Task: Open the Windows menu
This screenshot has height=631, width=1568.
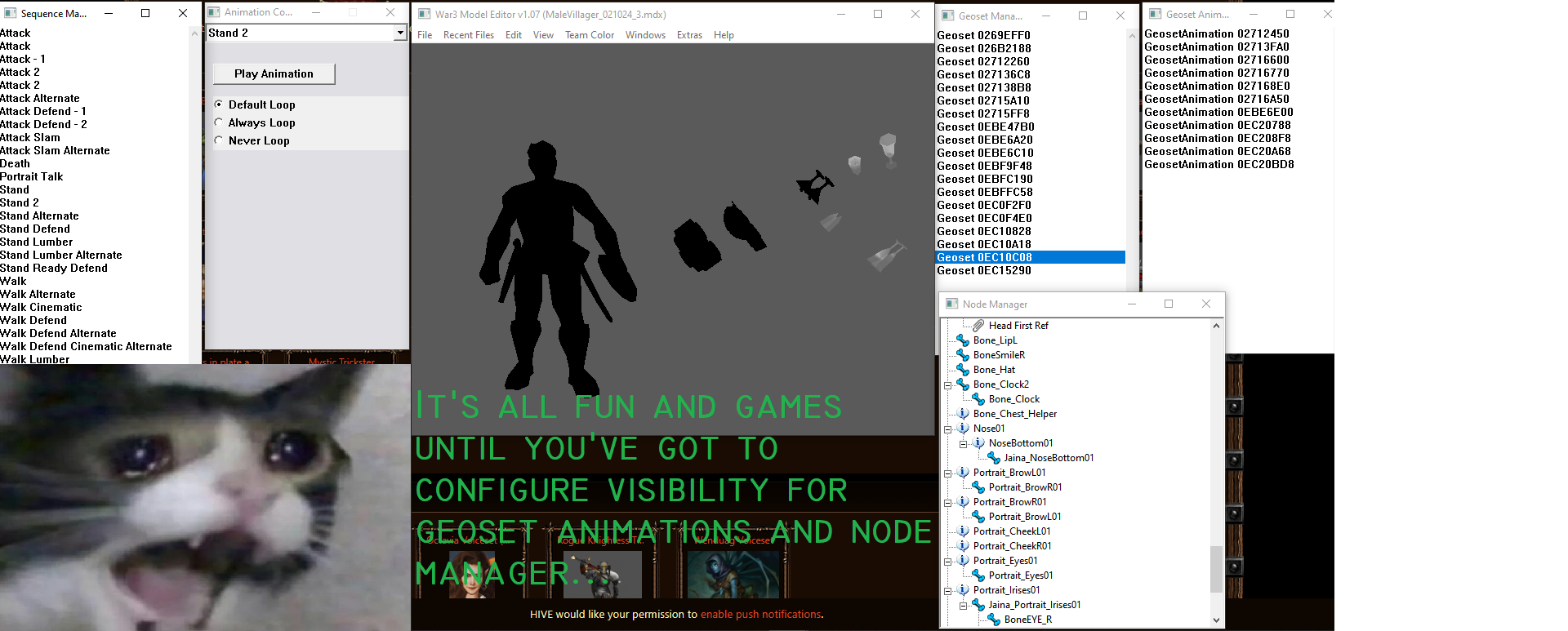Action: 645,35
